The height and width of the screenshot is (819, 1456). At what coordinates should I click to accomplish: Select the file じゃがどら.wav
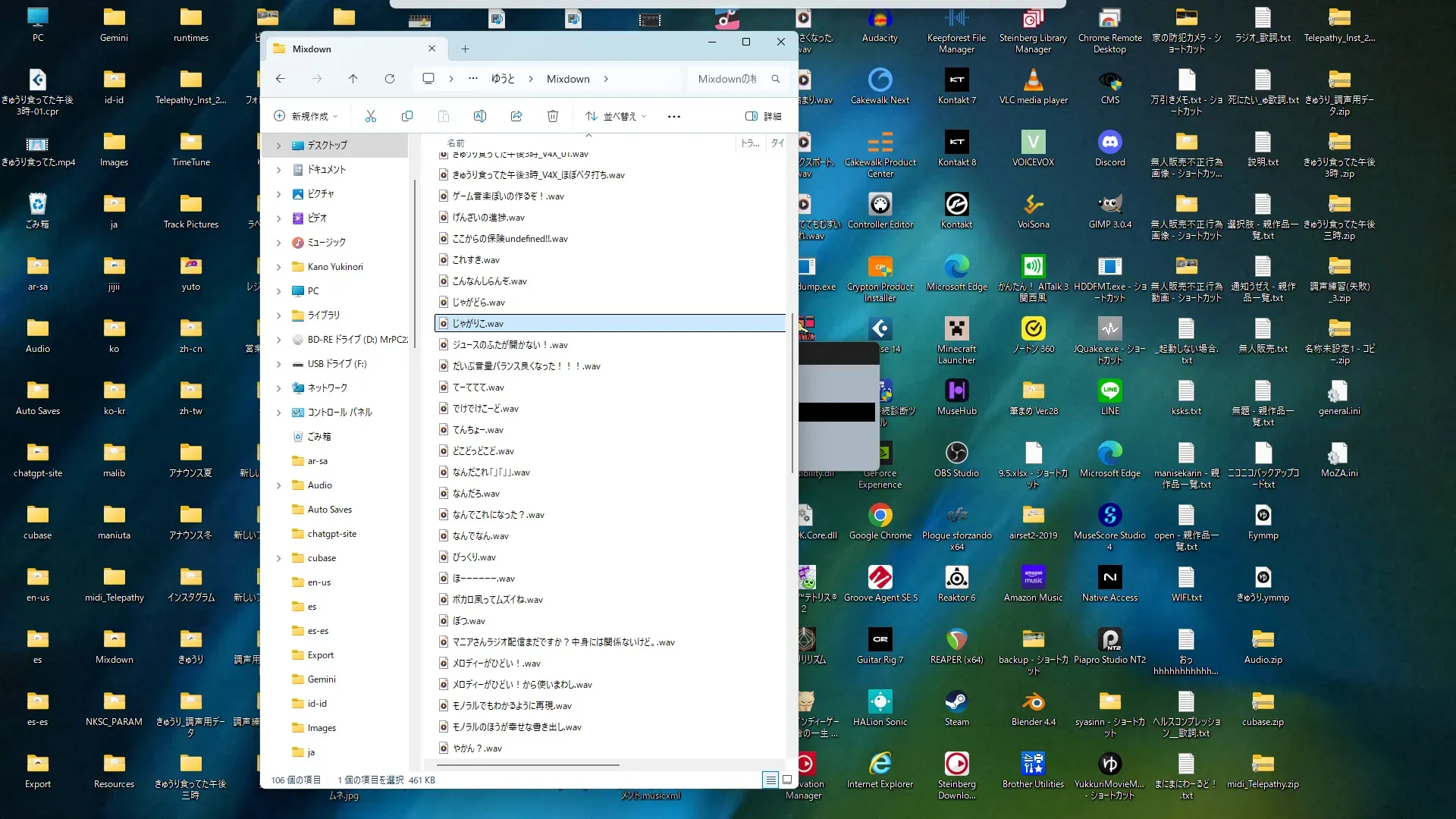coord(479,302)
